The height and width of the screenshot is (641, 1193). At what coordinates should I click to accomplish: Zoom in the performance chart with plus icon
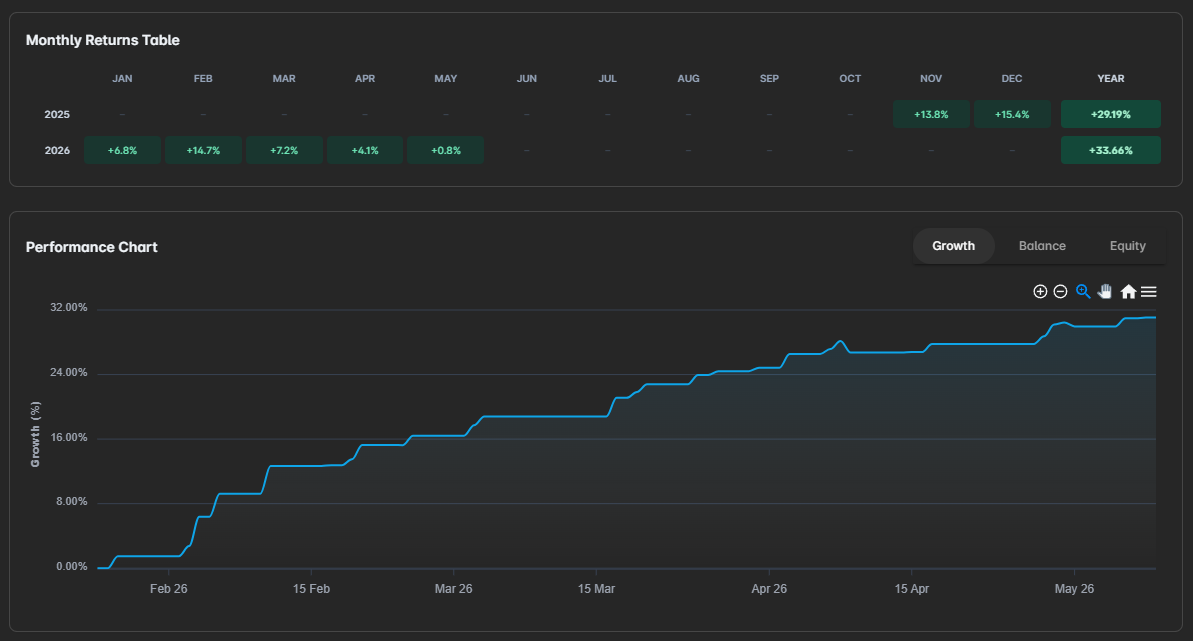click(1040, 292)
